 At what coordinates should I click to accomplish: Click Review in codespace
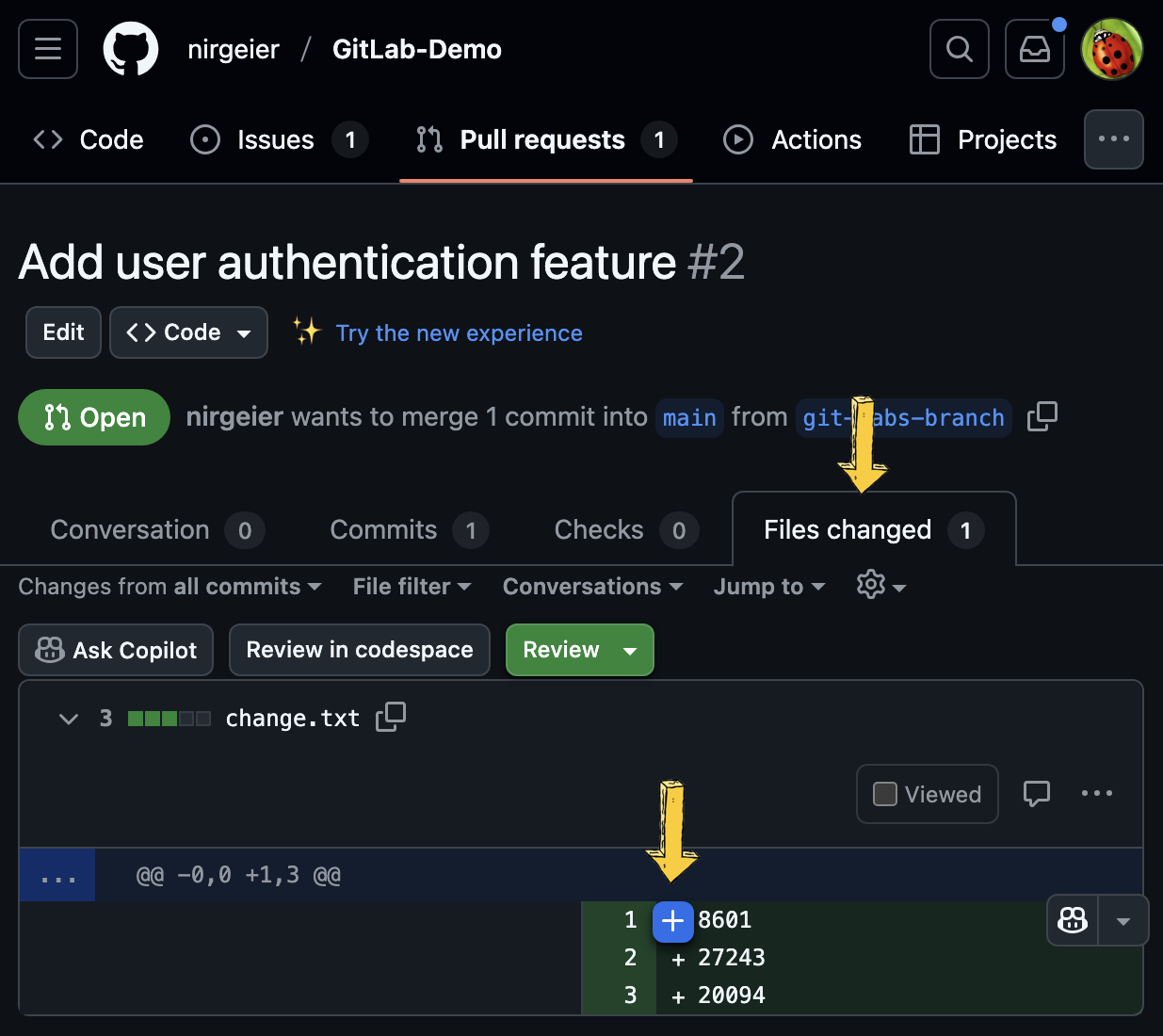(x=360, y=650)
